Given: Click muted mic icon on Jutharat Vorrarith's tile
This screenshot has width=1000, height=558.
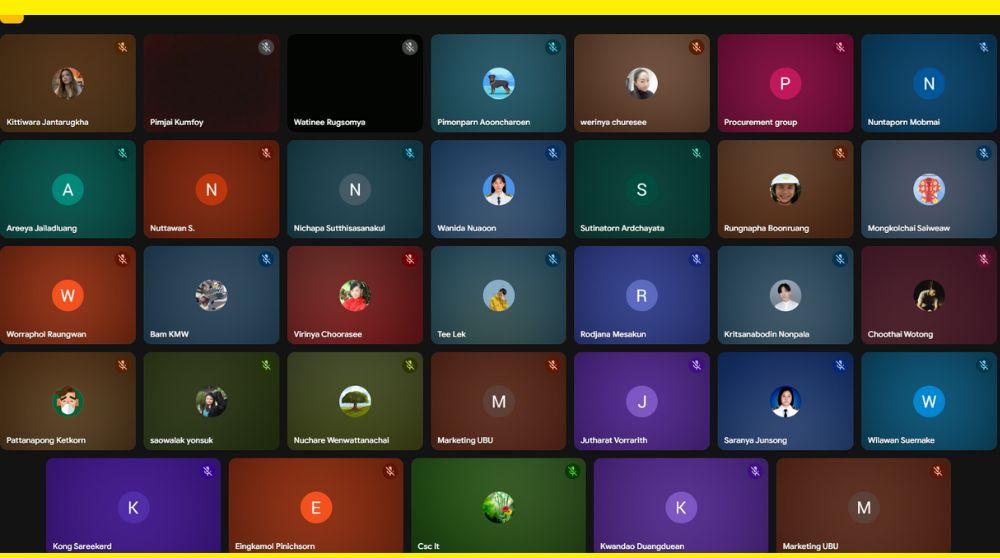Looking at the screenshot, I should click(696, 366).
